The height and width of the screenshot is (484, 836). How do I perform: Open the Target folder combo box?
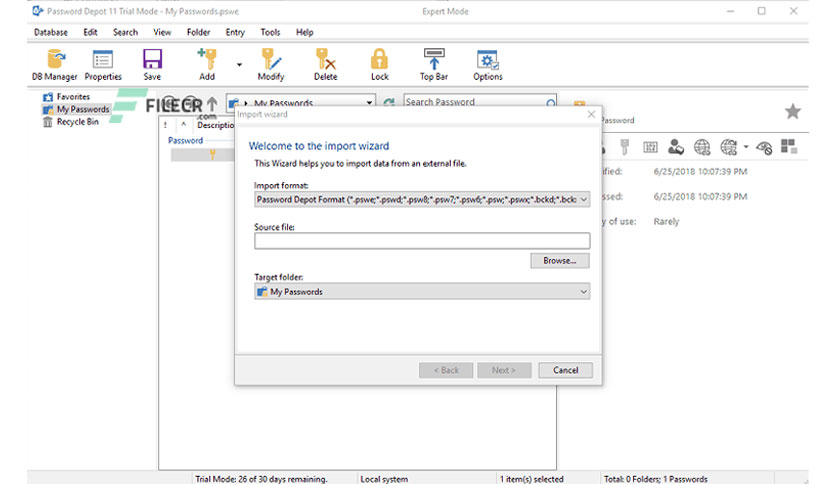(422, 292)
